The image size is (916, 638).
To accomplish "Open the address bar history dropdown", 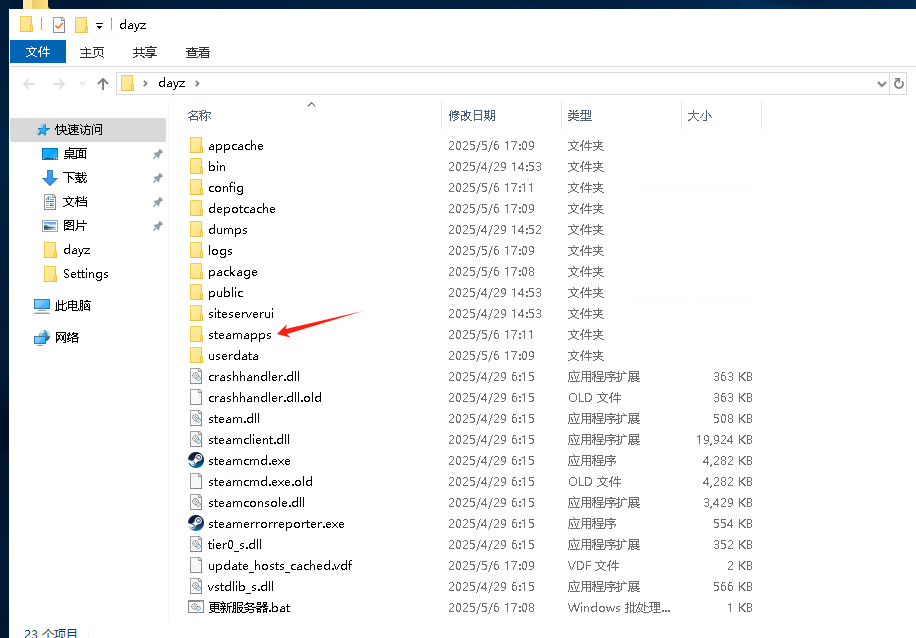I will pyautogui.click(x=882, y=84).
